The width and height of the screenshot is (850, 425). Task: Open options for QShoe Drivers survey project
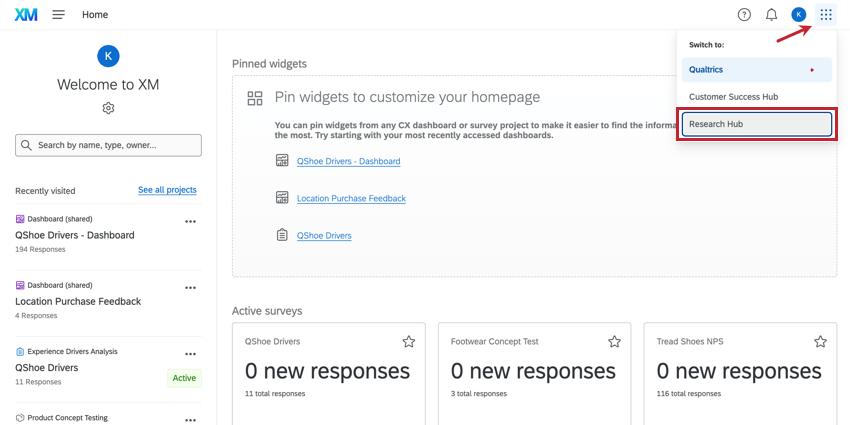tap(190, 354)
